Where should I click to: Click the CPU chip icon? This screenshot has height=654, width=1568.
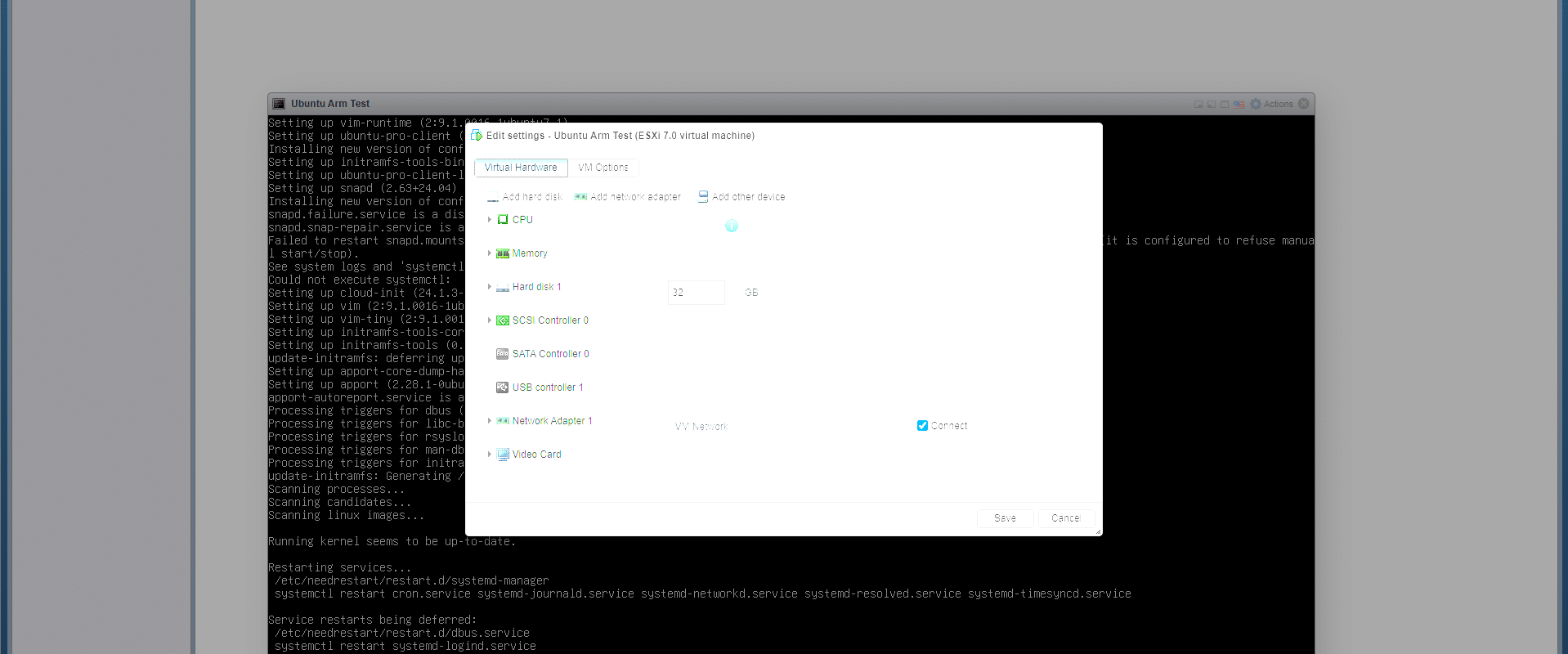point(503,220)
